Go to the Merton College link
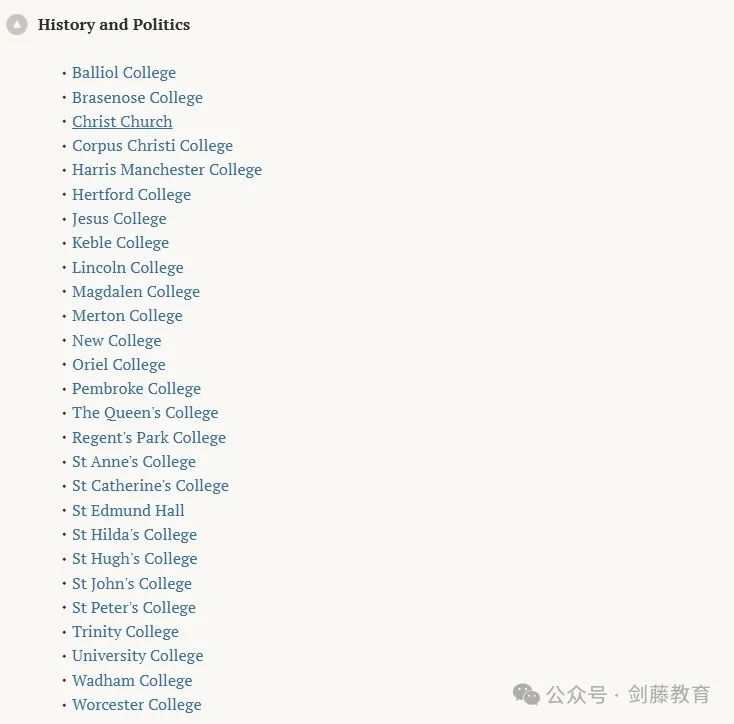 [x=127, y=316]
